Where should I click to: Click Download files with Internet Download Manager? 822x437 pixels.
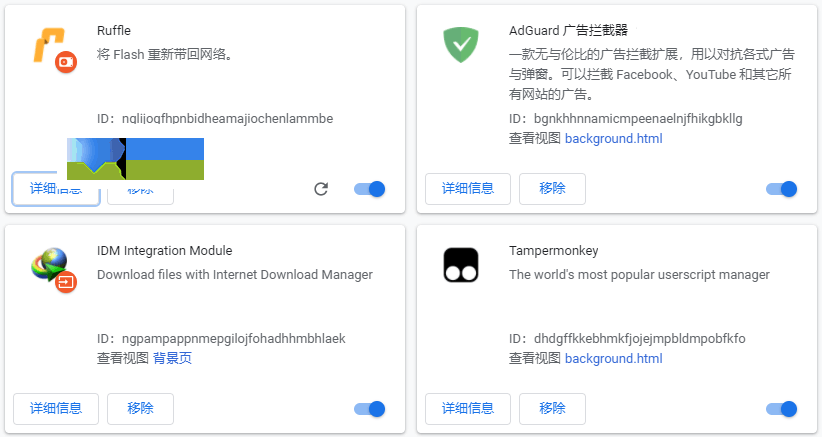click(235, 275)
